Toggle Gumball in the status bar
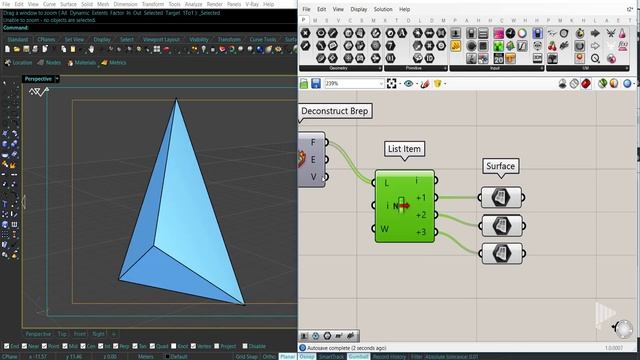This screenshot has height=360, width=640. (x=358, y=357)
